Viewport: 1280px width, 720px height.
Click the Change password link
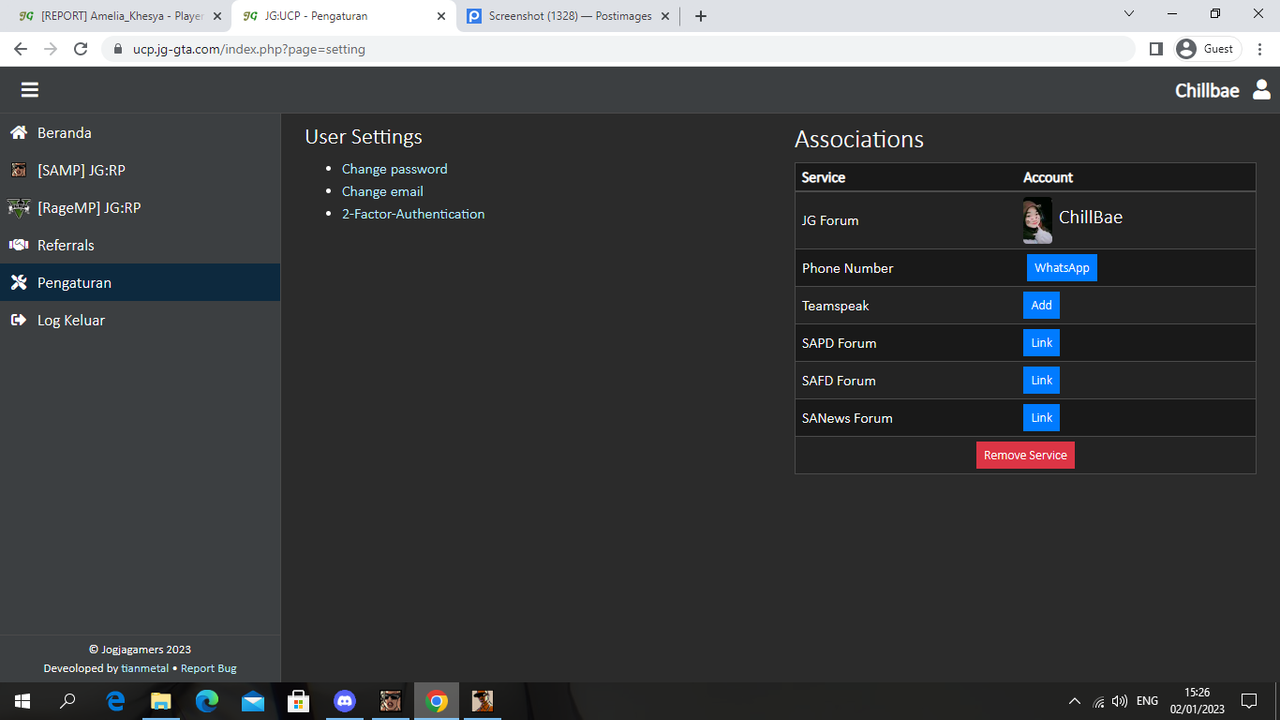pos(394,169)
